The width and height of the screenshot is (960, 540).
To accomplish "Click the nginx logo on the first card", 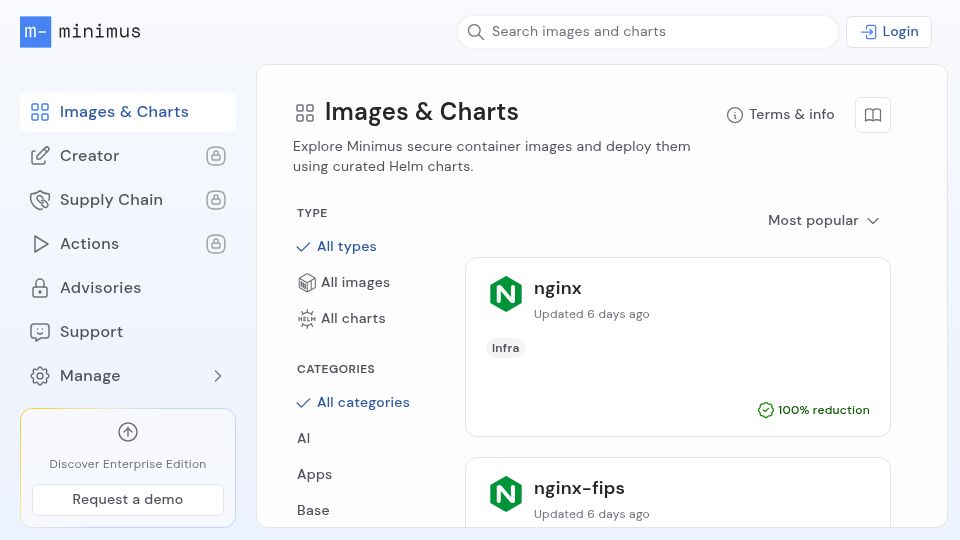I will pyautogui.click(x=506, y=294).
